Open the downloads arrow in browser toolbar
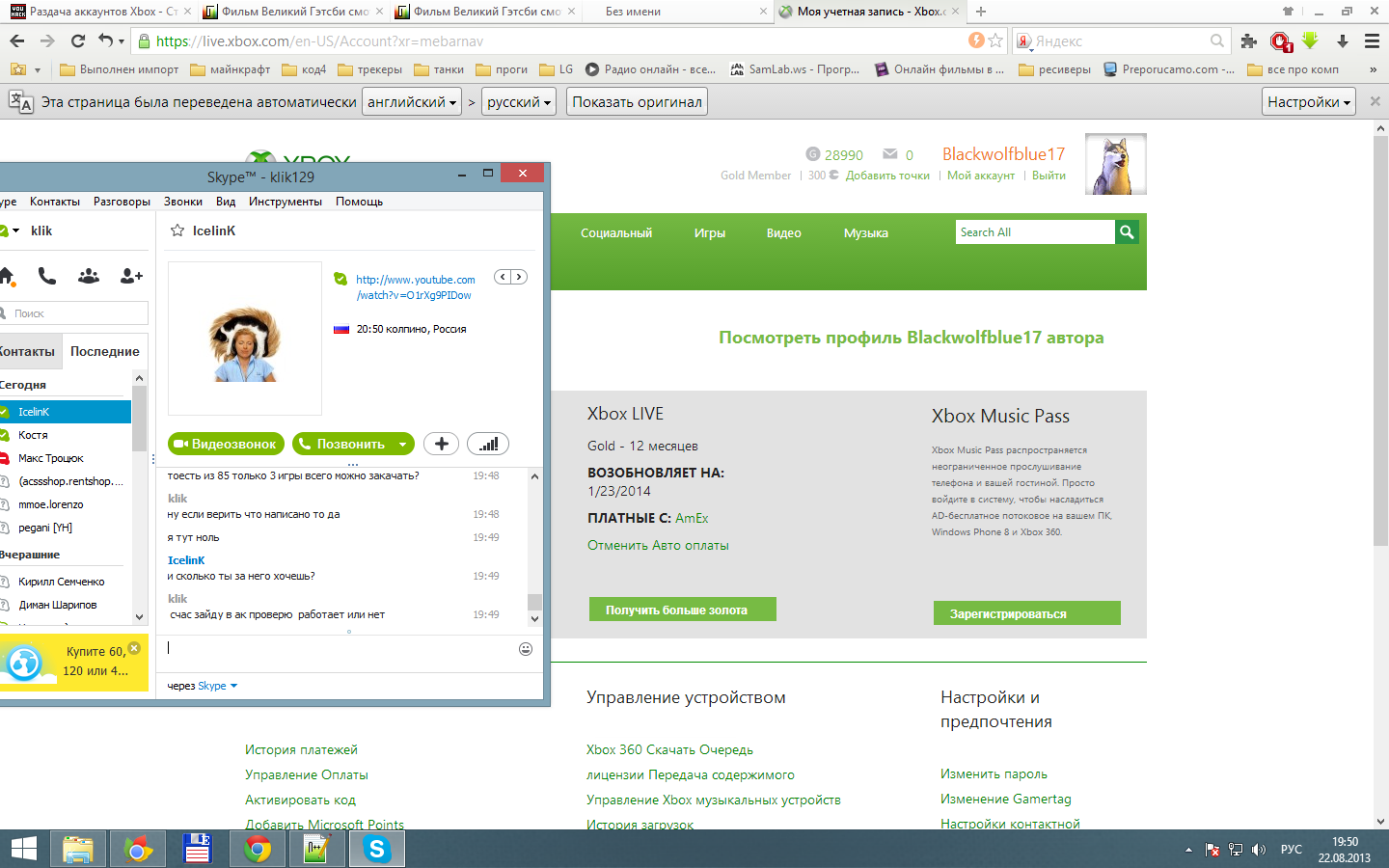Image resolution: width=1389 pixels, height=868 pixels. click(x=1342, y=41)
